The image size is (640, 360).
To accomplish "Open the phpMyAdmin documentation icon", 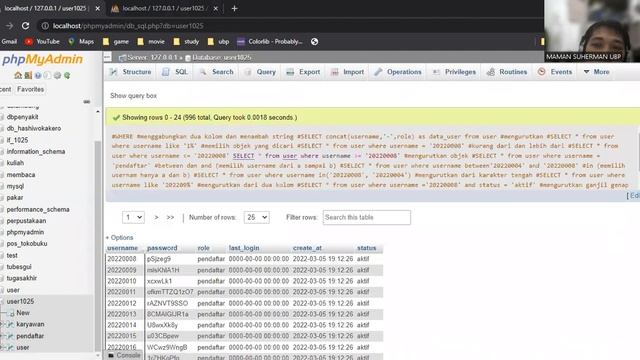I will coord(38,76).
